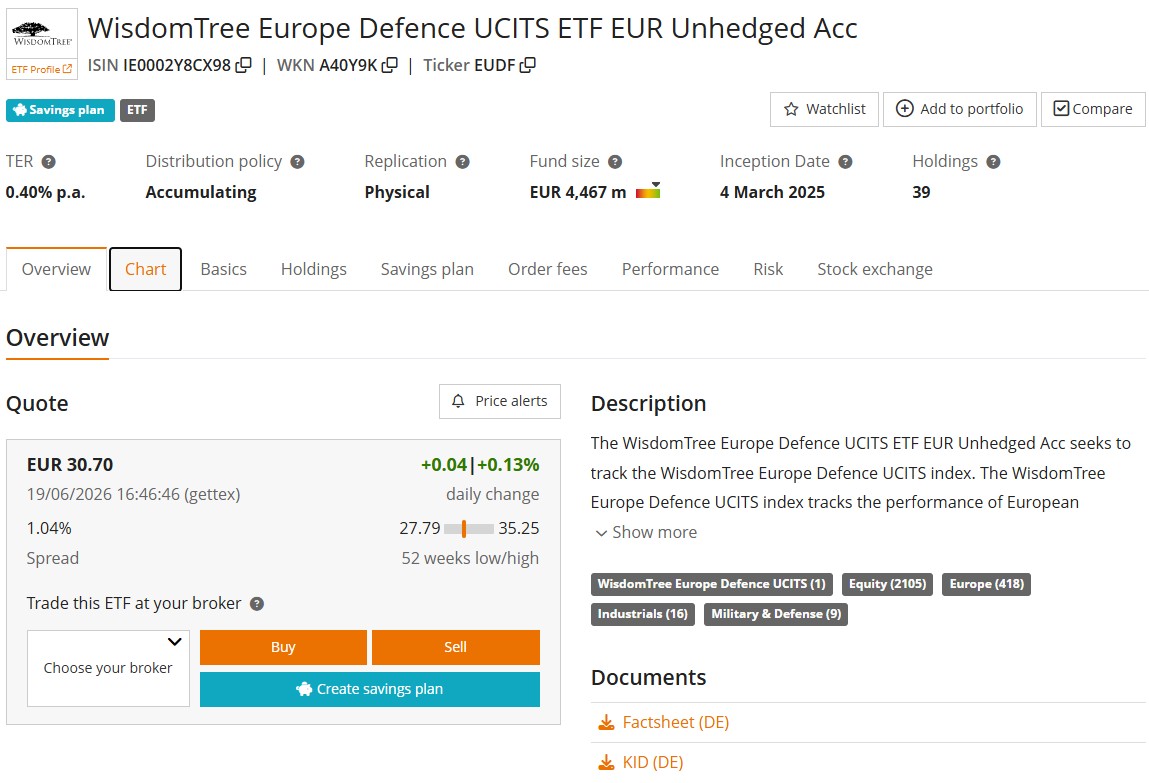This screenshot has height=783, width=1149.
Task: Copy the WKN A40Y9K icon
Action: tap(390, 65)
